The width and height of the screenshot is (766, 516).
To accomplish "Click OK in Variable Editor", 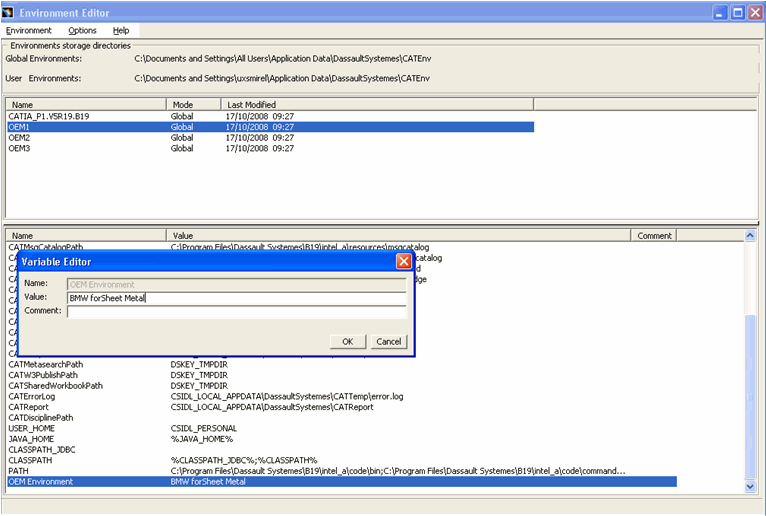I will 347,341.
